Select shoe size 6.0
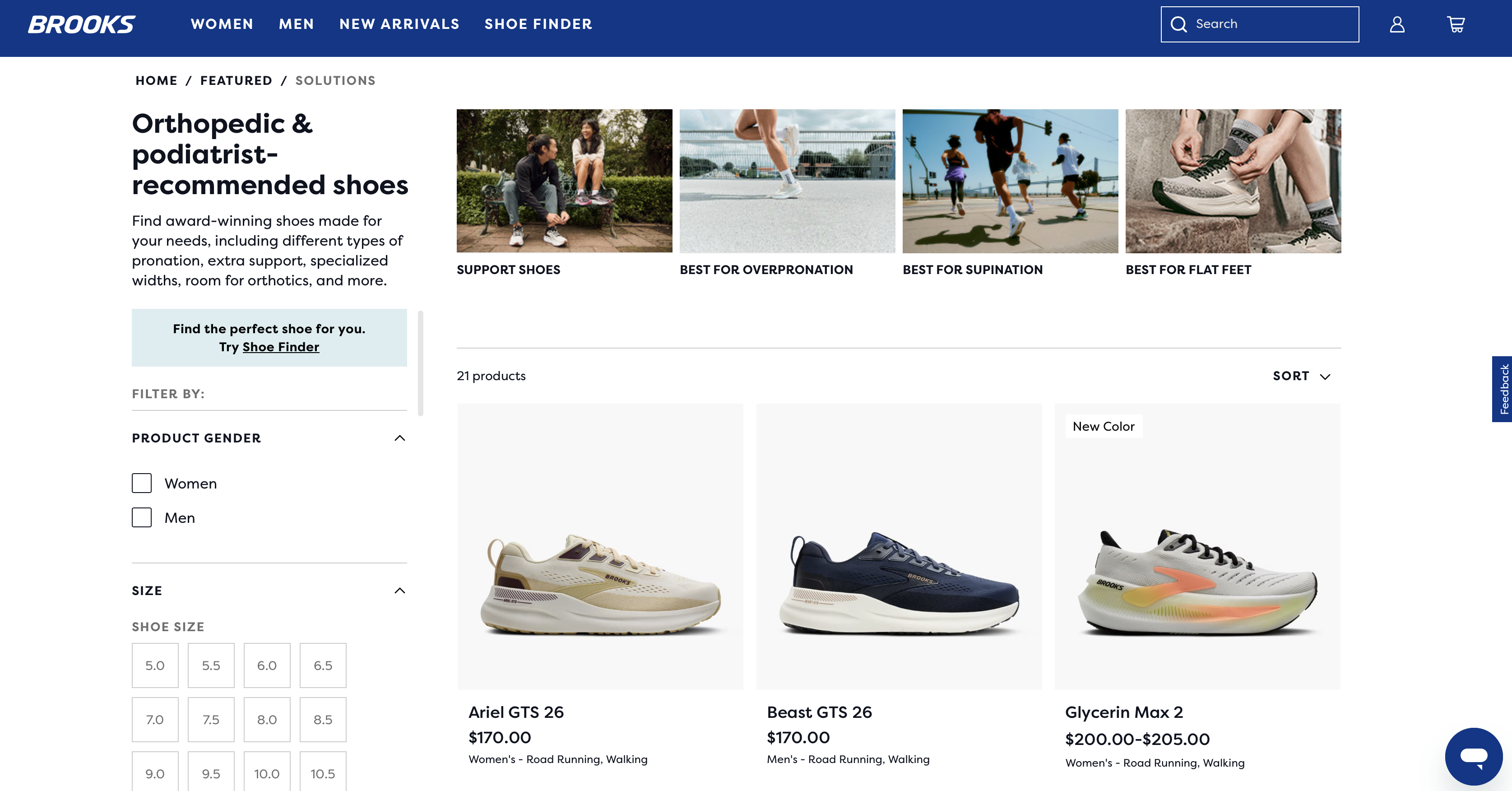 [x=267, y=665]
